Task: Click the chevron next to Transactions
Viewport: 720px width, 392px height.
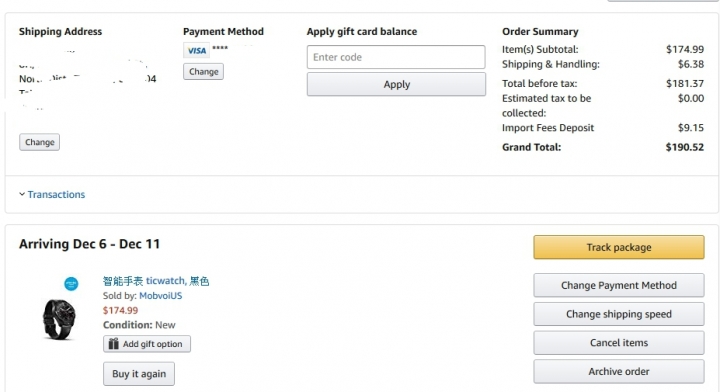Action: point(22,194)
